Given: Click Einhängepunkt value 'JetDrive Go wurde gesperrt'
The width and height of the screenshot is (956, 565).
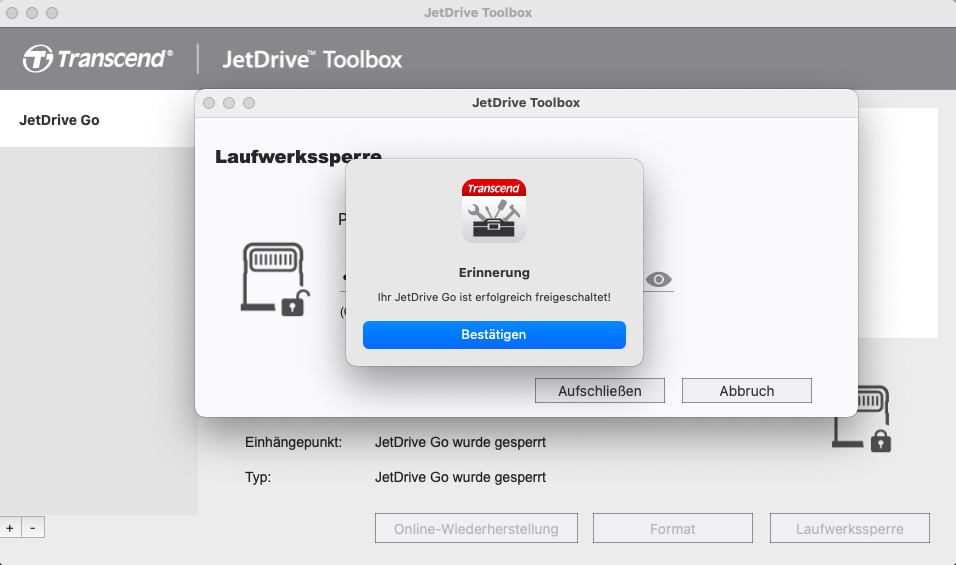Looking at the screenshot, I should 460,442.
